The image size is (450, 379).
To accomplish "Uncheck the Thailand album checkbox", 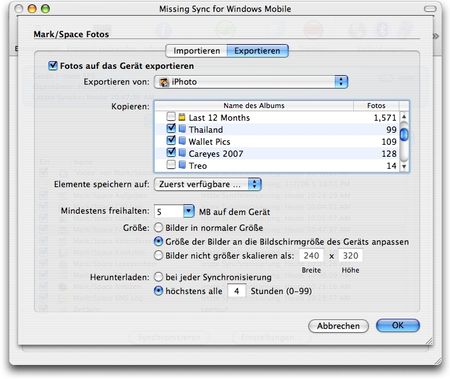I will point(171,129).
